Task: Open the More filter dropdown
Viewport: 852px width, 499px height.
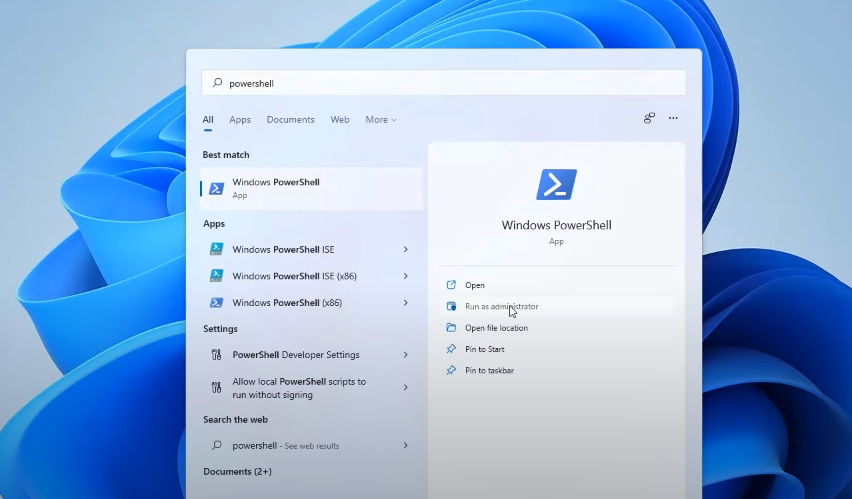Action: [381, 120]
